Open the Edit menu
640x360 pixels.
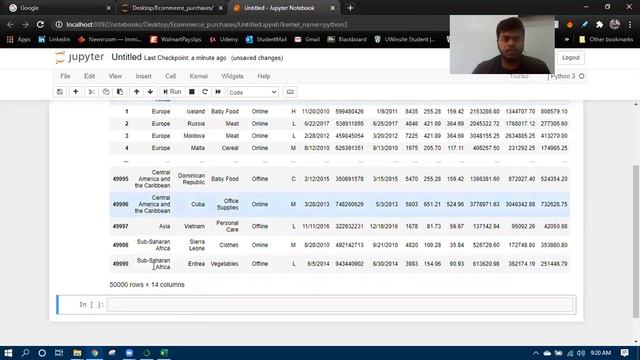click(x=89, y=76)
